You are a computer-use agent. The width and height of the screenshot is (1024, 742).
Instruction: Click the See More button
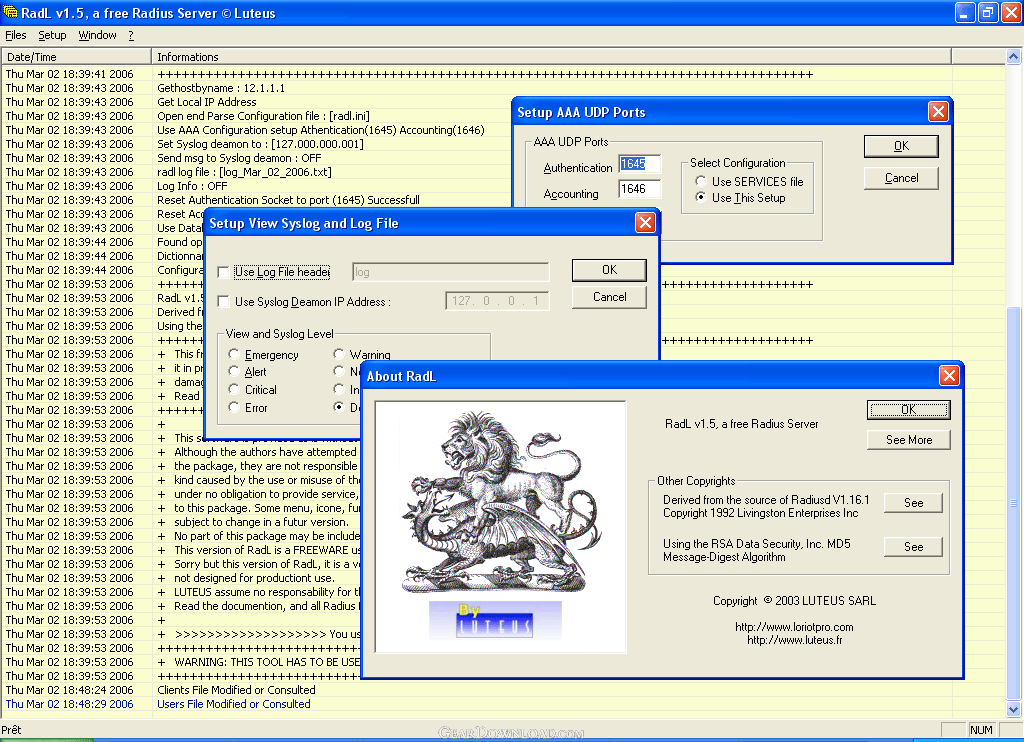908,440
